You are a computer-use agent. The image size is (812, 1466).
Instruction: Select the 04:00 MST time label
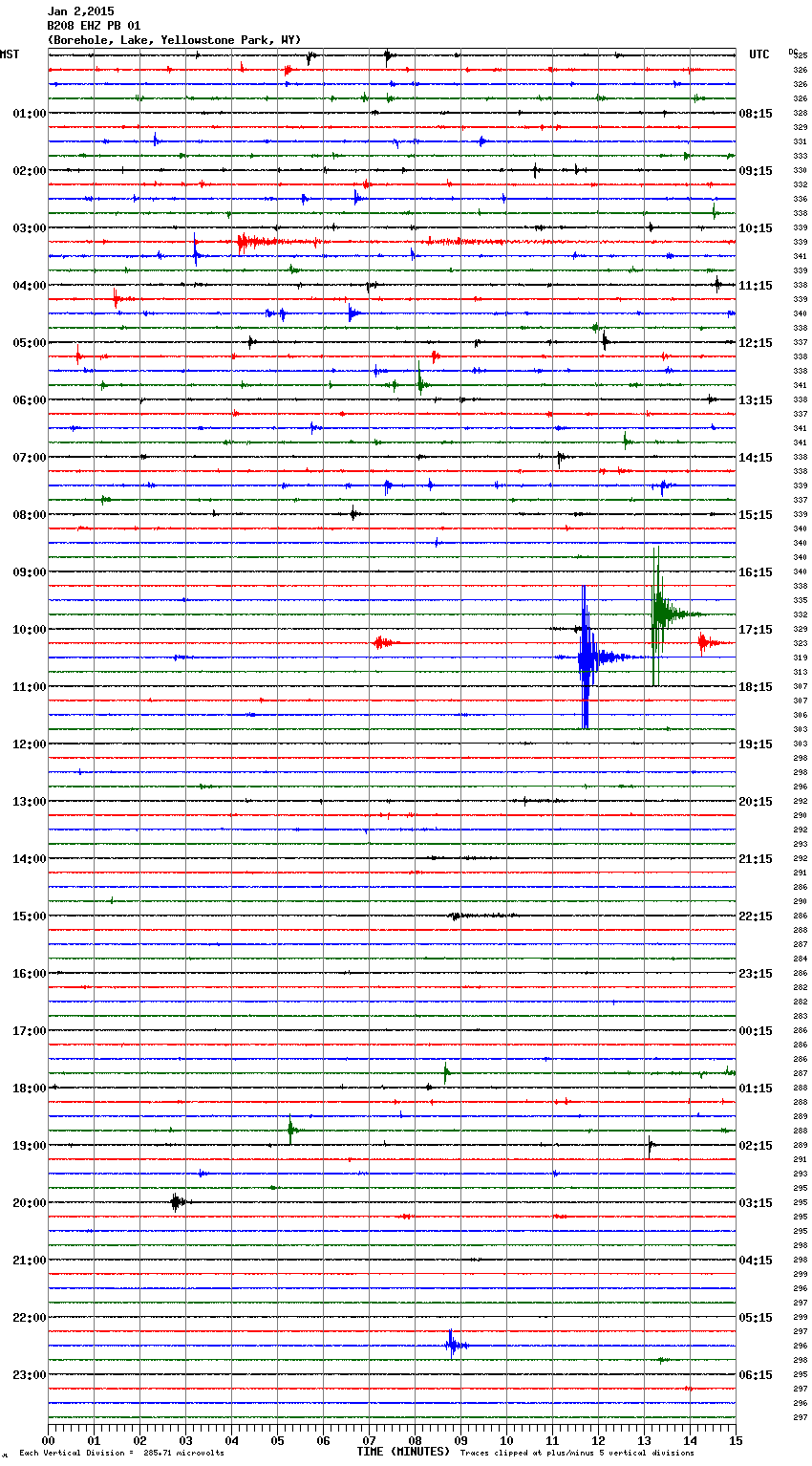30,286
